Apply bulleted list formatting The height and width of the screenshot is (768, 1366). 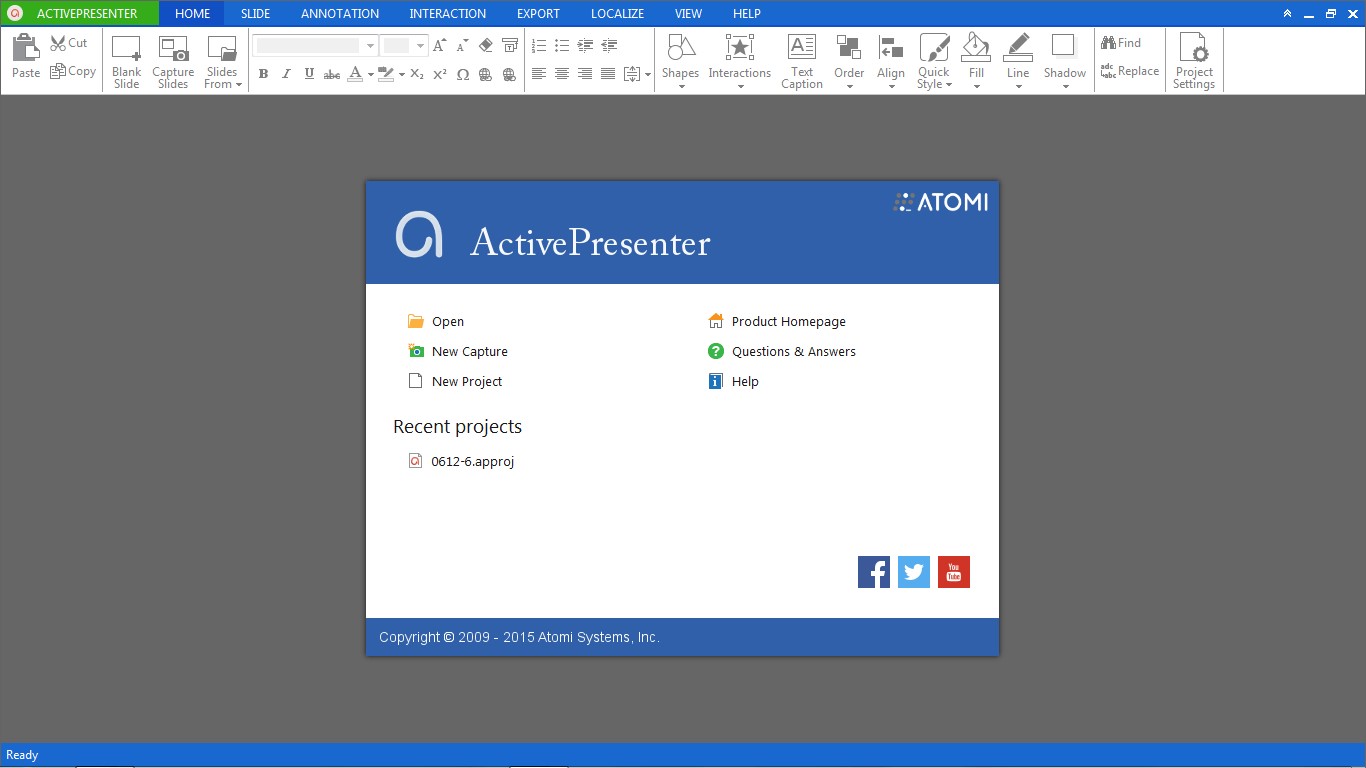pos(562,45)
